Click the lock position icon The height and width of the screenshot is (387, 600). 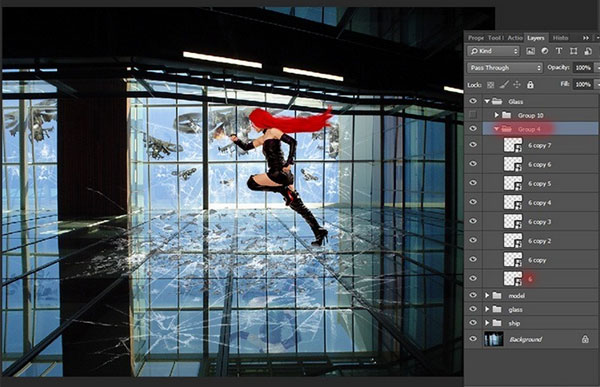[517, 85]
